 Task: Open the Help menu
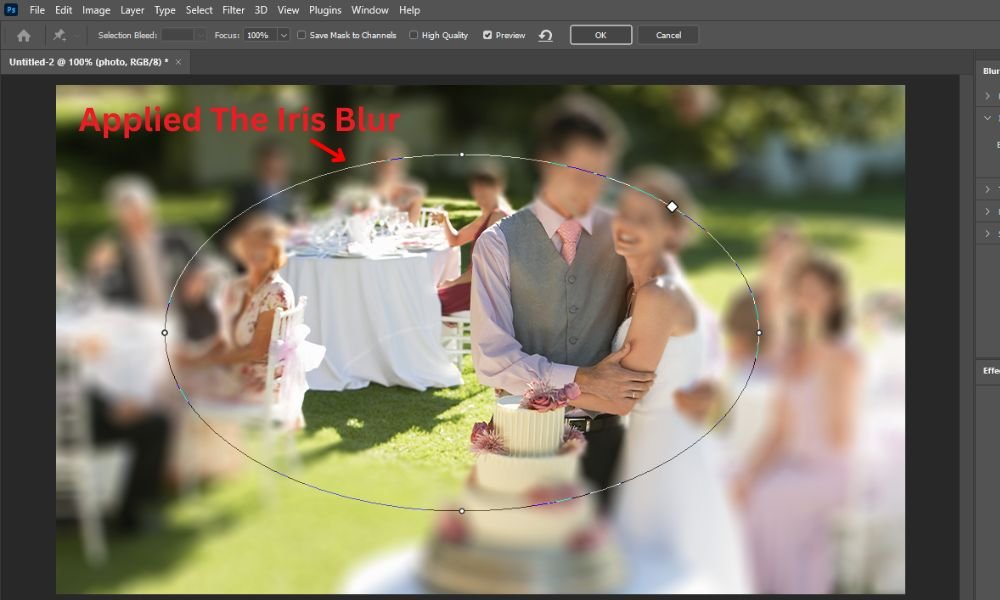[x=409, y=10]
